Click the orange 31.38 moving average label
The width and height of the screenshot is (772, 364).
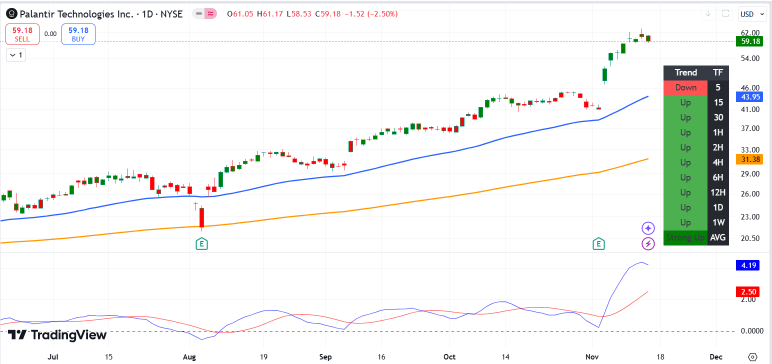(748, 159)
